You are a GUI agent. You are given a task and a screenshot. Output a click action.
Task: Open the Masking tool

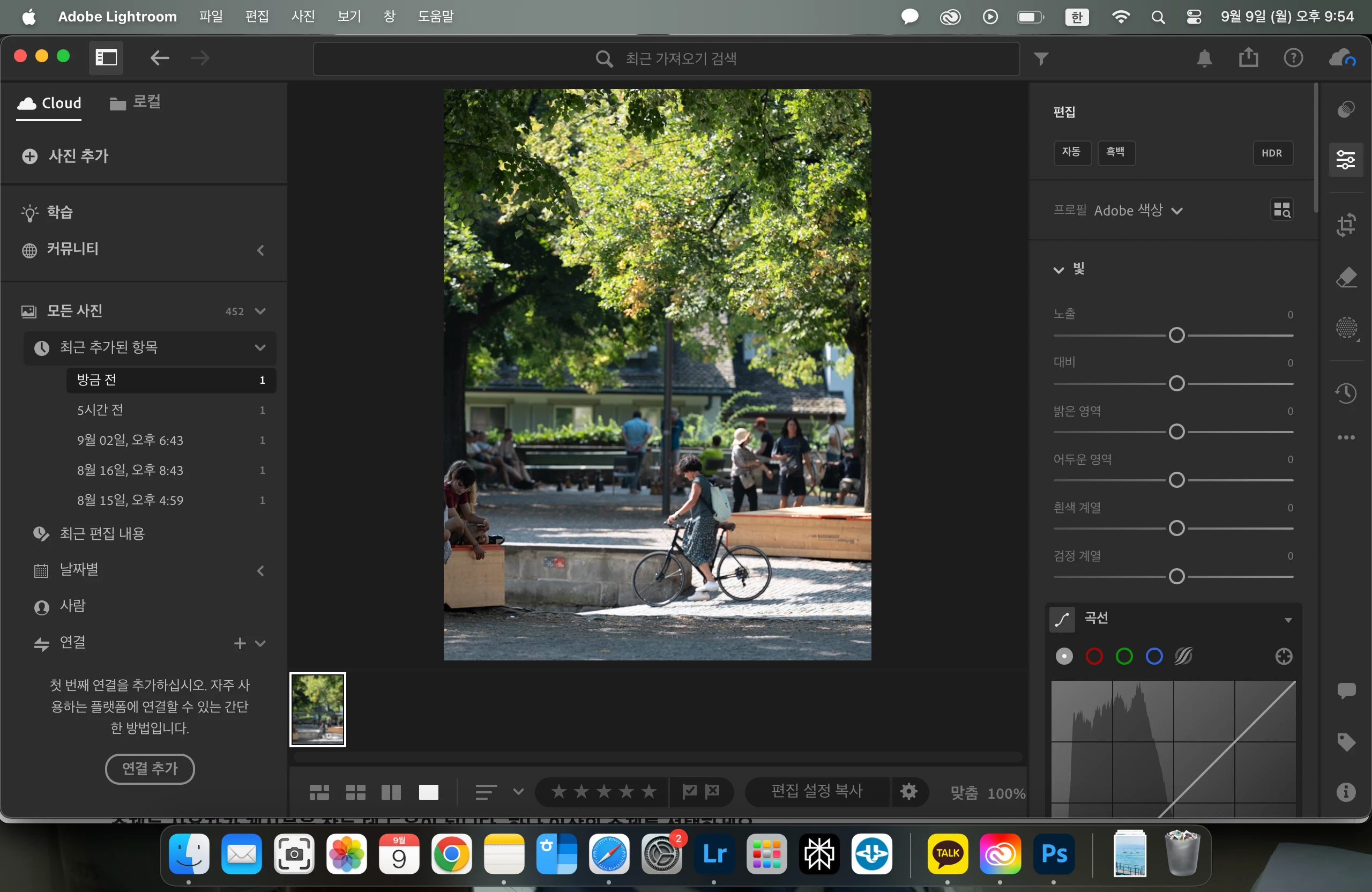coord(1346,328)
